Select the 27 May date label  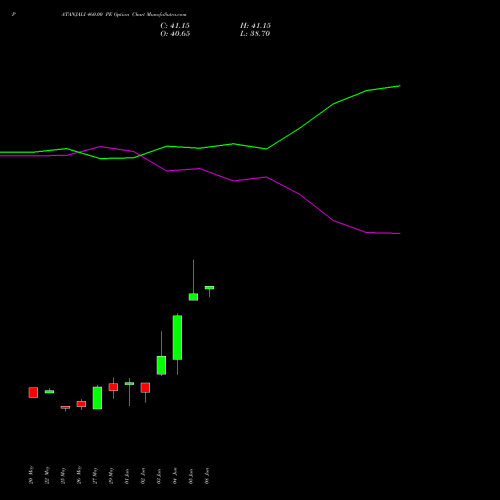(95, 476)
